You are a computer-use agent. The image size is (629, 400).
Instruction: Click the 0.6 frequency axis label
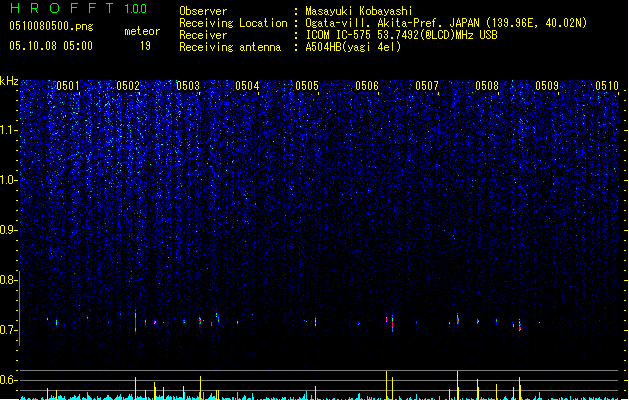coord(8,380)
